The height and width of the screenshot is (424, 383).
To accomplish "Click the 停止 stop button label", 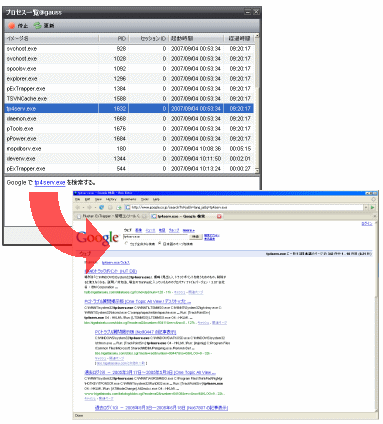I will pos(23,26).
